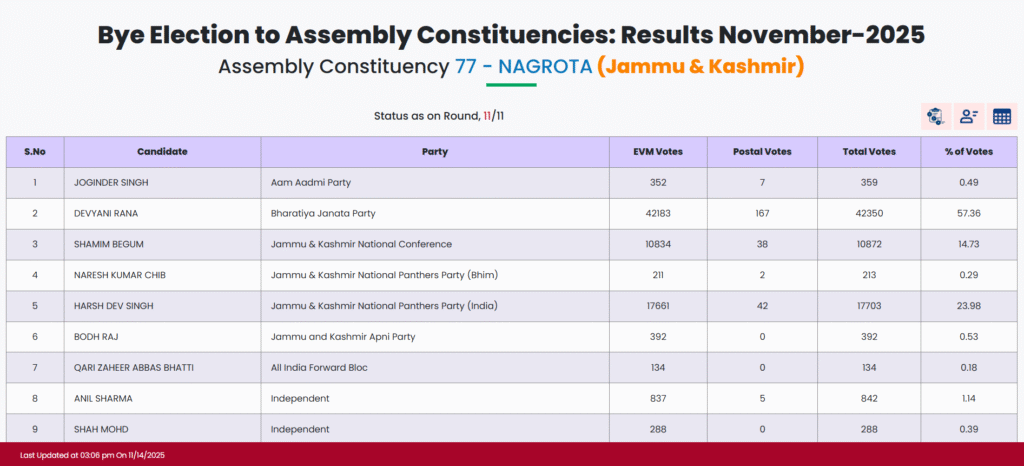The width and height of the screenshot is (1024, 466).
Task: Select candidate DEVYANI RANA
Action: 105,214
